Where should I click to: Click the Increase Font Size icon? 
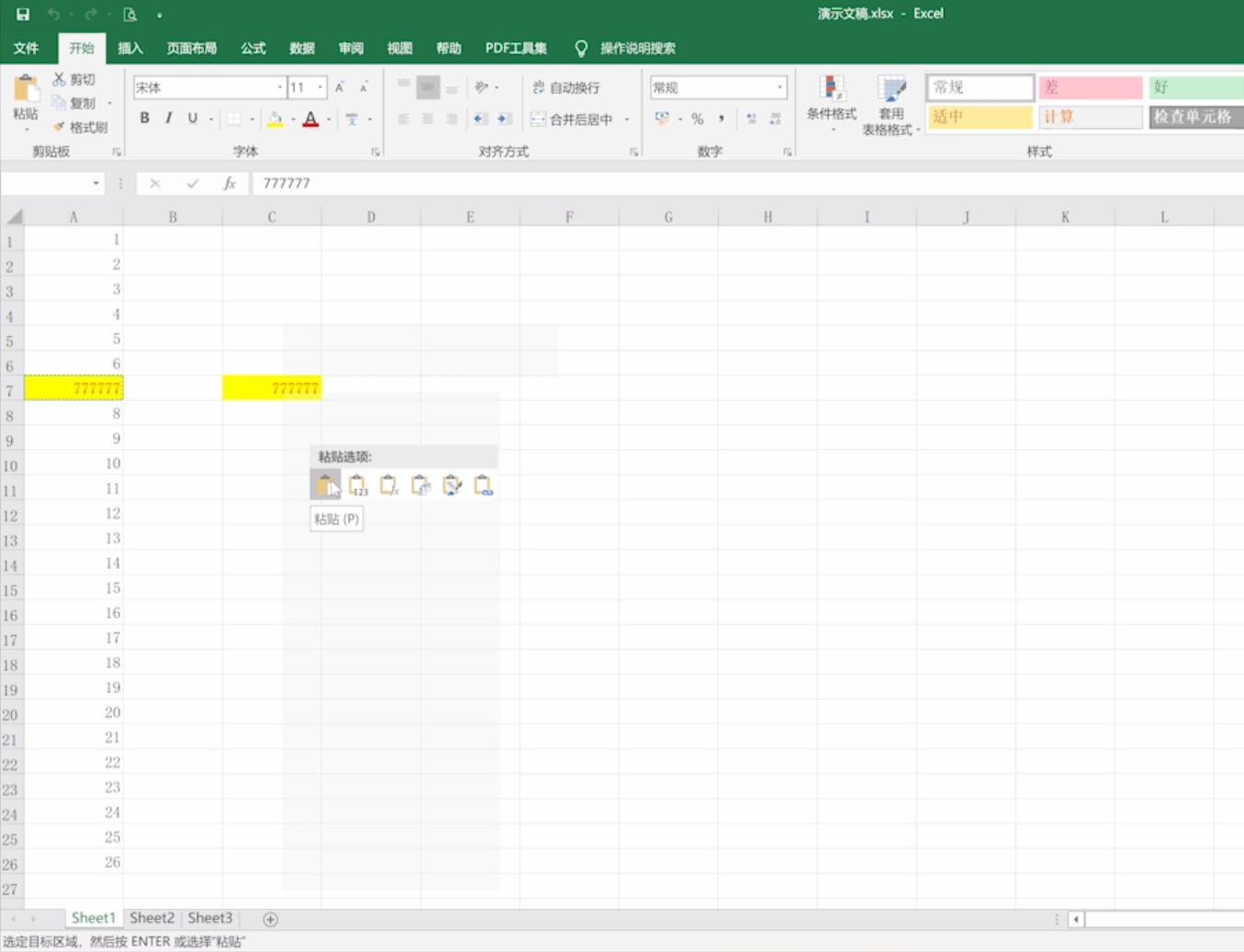(340, 87)
